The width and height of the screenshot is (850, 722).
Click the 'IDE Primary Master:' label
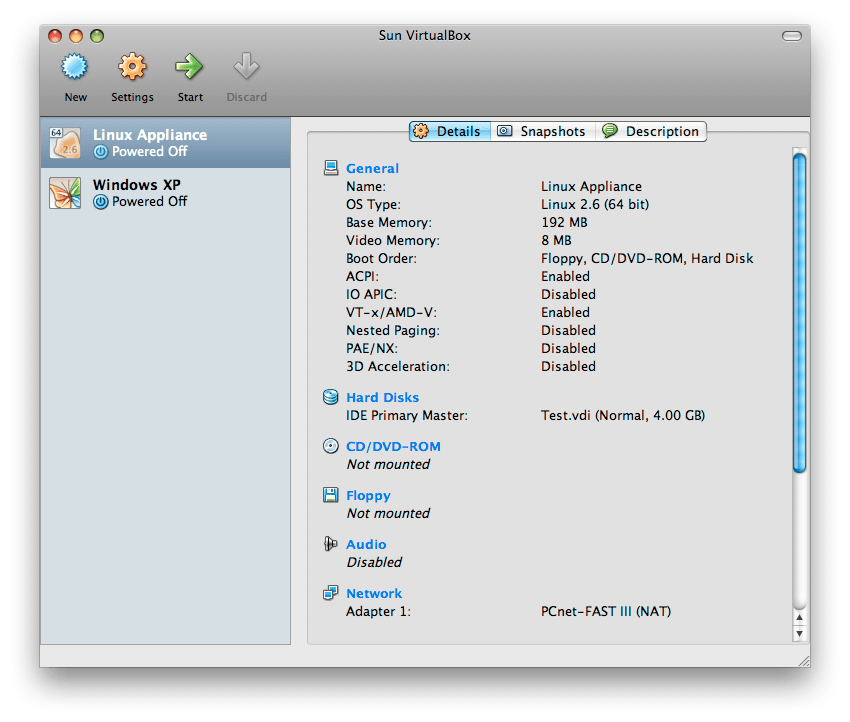(407, 416)
